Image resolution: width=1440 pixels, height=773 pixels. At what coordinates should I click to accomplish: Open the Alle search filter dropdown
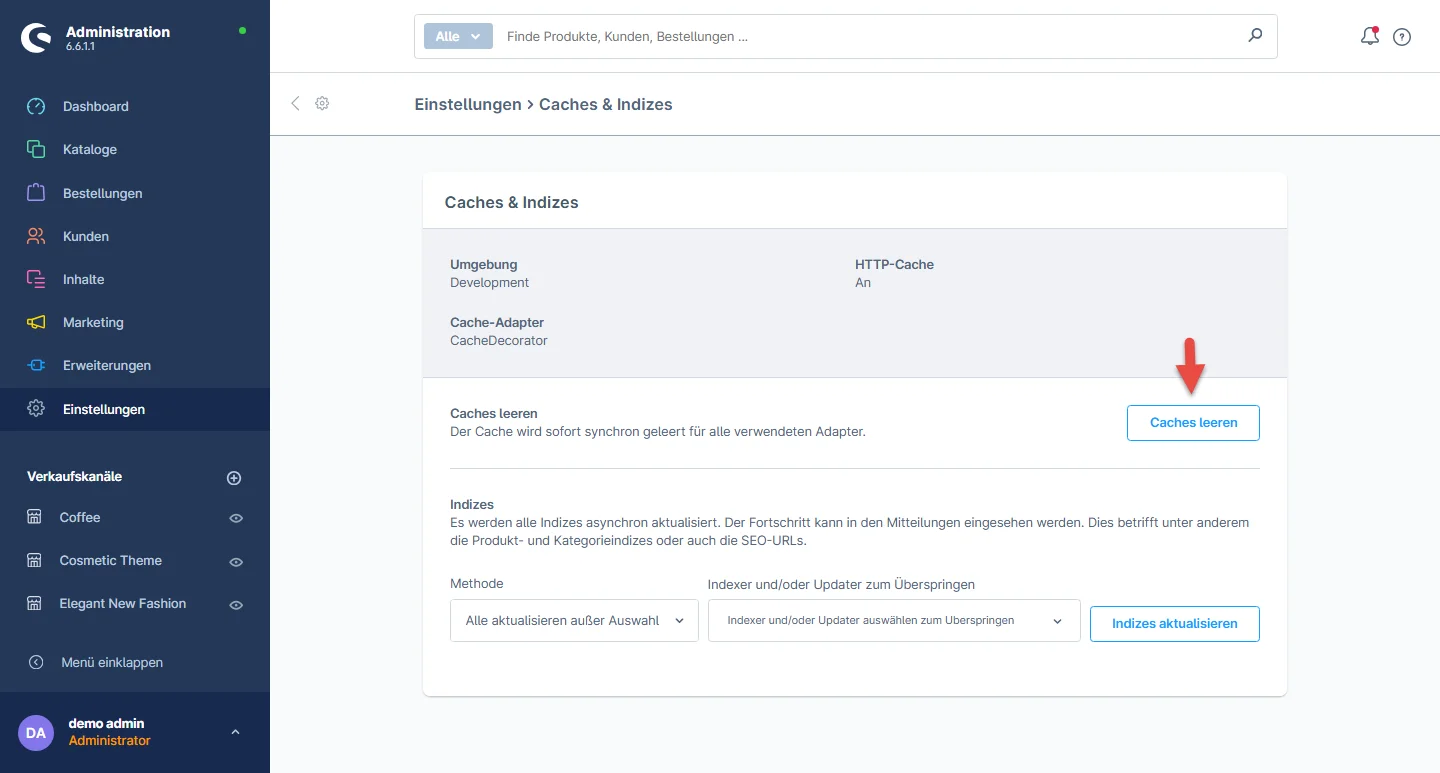click(x=458, y=36)
